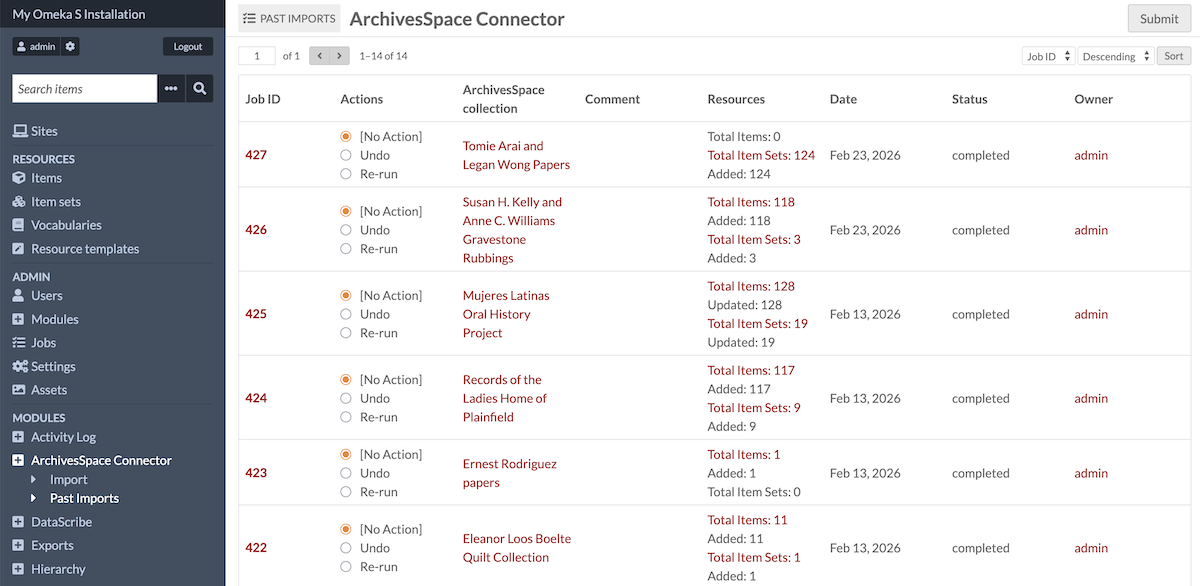Select Re-run for job 425
The image size is (1200, 586).
(346, 333)
